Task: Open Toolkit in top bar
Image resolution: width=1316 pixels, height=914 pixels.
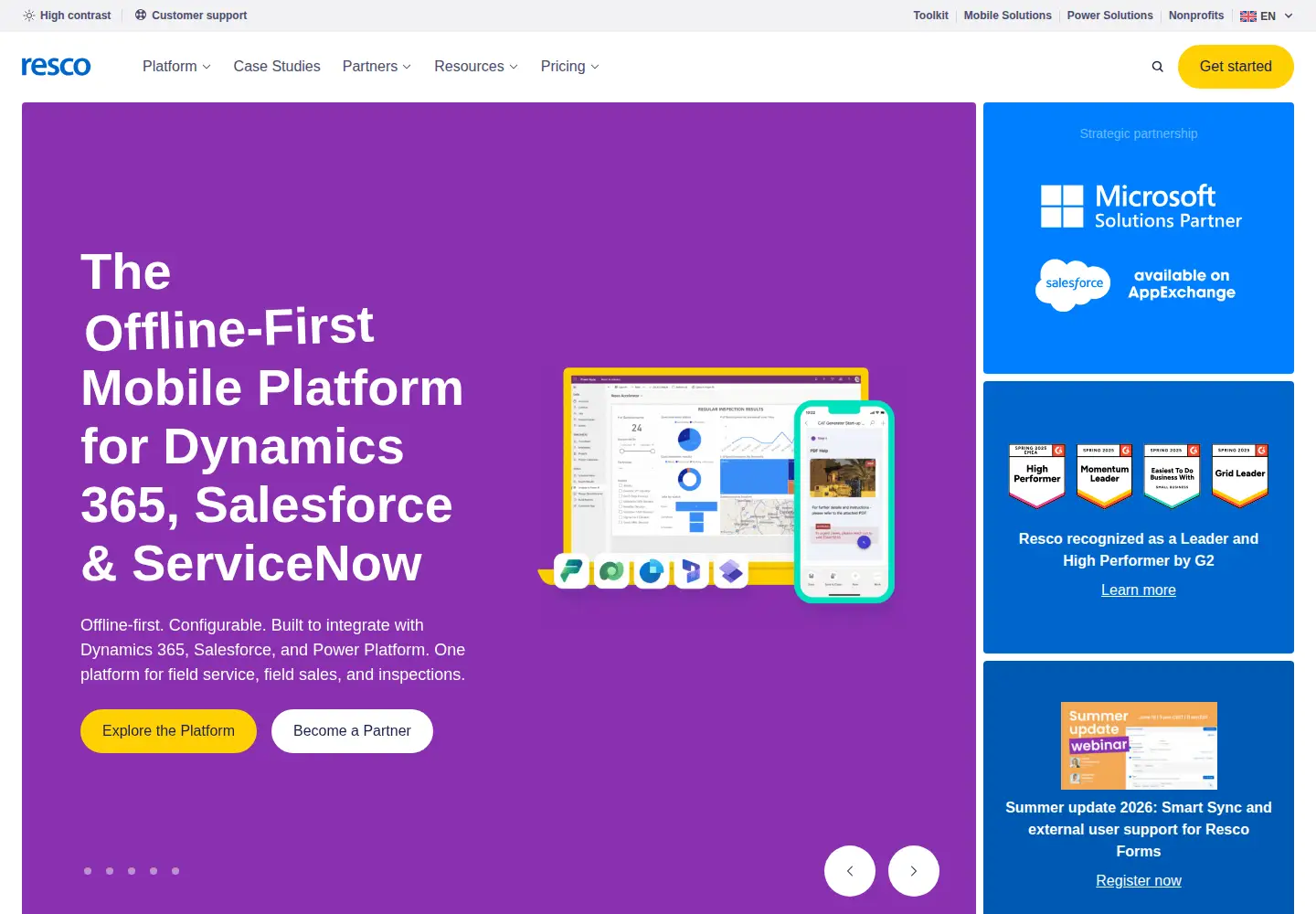Action: pos(930,16)
